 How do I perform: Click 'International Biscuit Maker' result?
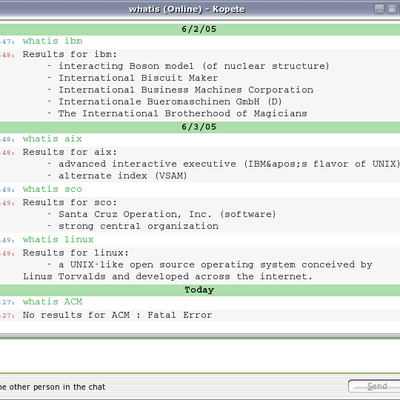pos(138,78)
